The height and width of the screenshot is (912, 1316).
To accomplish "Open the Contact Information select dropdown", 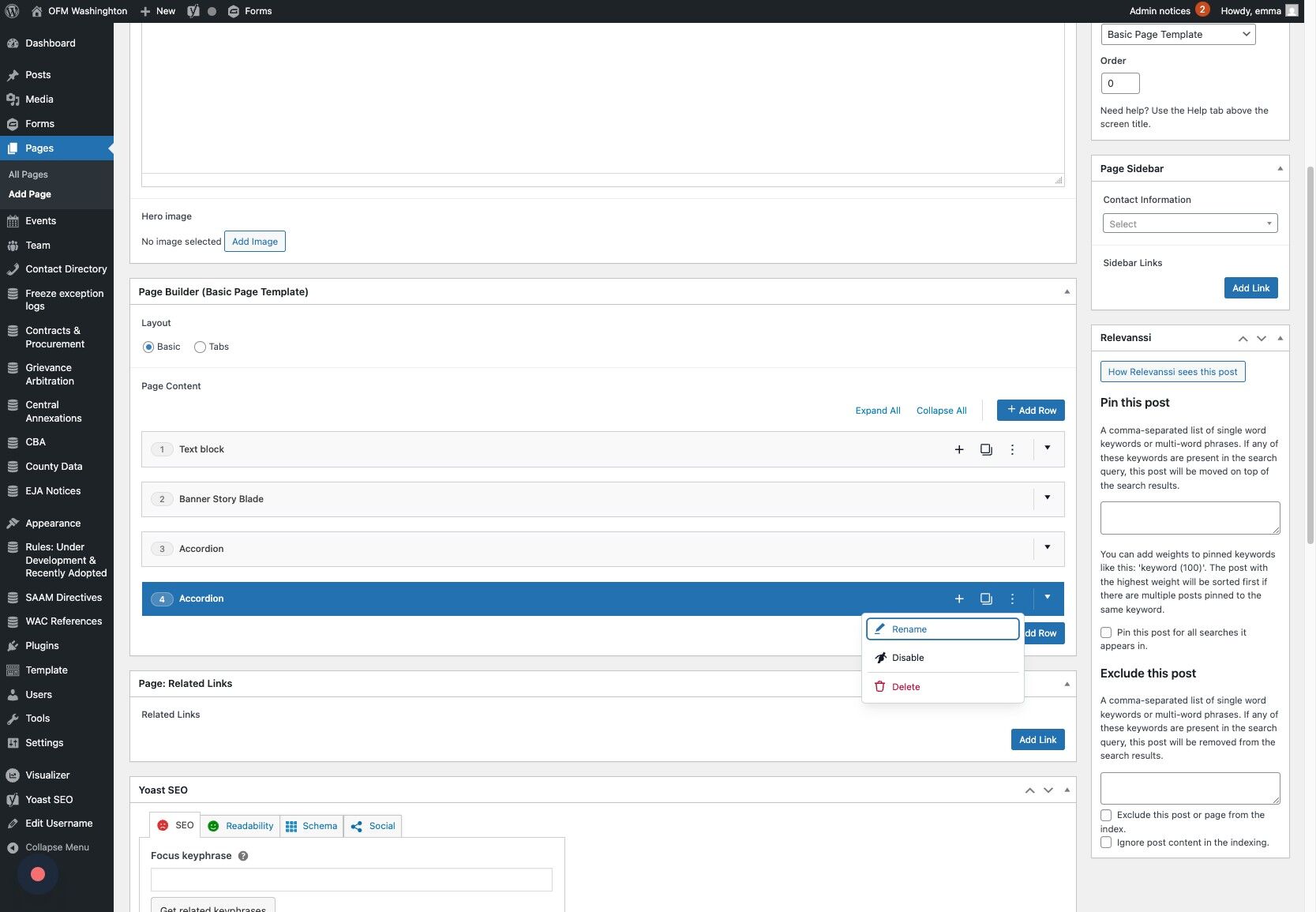I will (1190, 223).
